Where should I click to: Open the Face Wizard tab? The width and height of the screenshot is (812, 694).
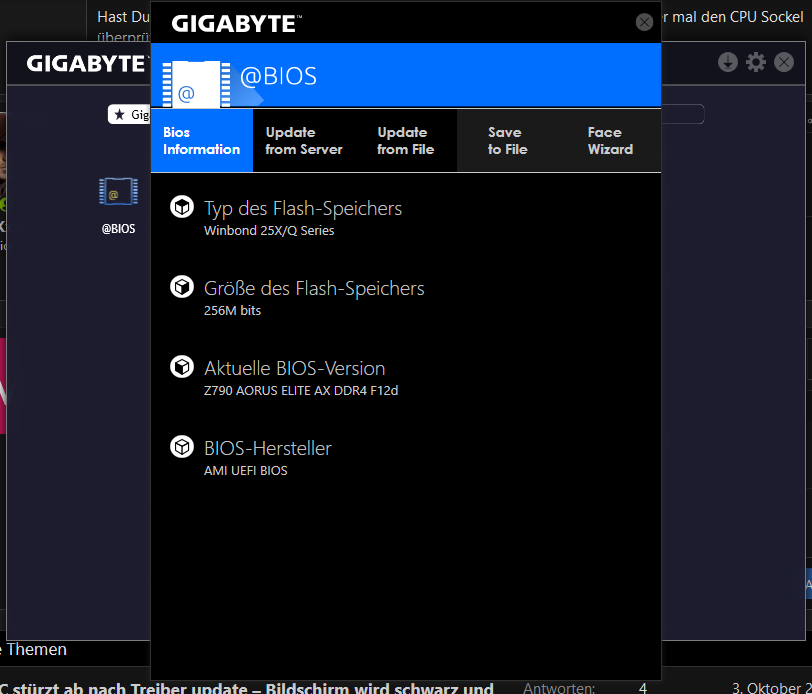610,140
